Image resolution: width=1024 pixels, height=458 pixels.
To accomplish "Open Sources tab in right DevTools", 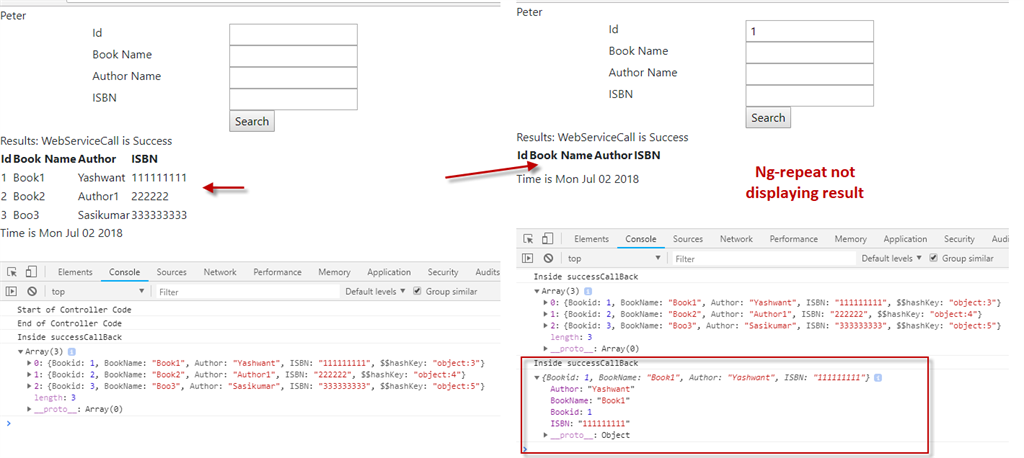I will (x=688, y=239).
